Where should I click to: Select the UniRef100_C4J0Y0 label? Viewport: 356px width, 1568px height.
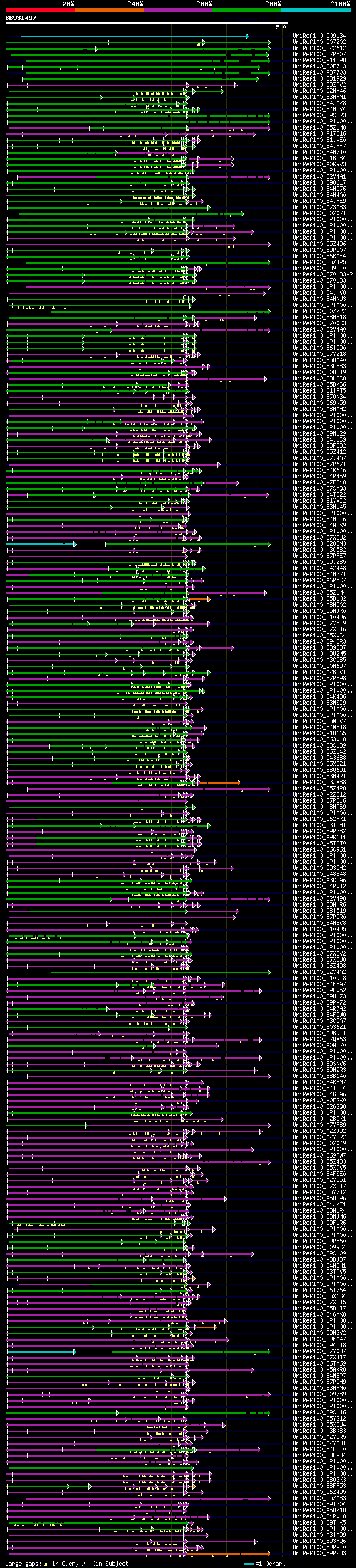[319, 293]
